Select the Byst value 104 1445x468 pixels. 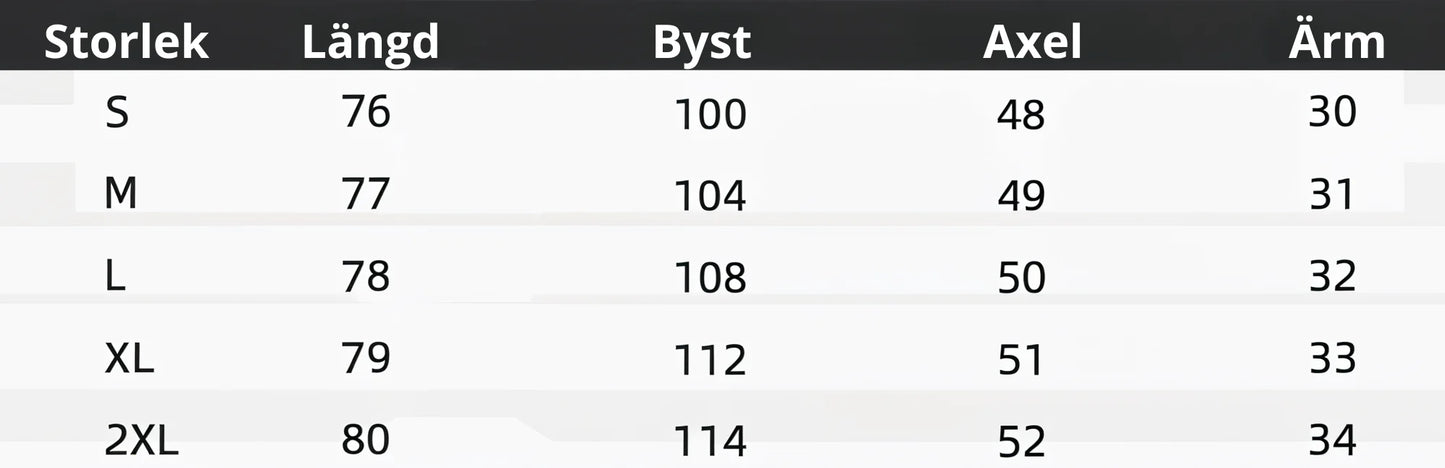click(710, 196)
